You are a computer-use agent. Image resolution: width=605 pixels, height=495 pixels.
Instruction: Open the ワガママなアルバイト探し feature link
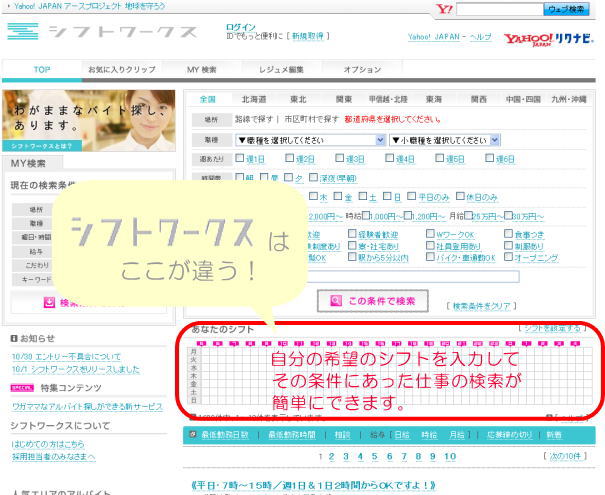click(88, 407)
